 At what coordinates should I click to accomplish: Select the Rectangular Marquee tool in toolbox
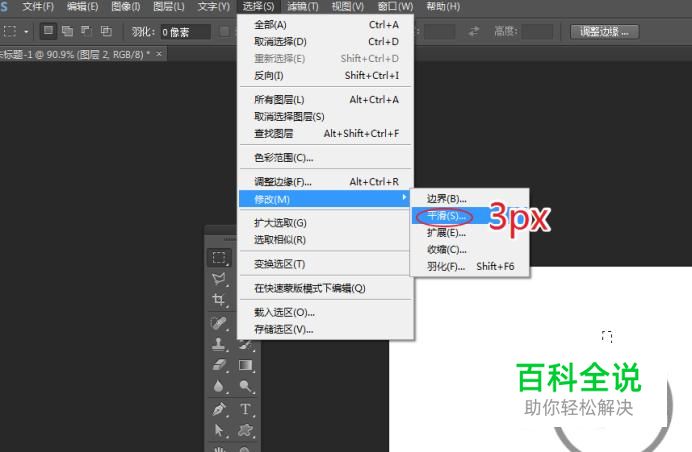(219, 257)
